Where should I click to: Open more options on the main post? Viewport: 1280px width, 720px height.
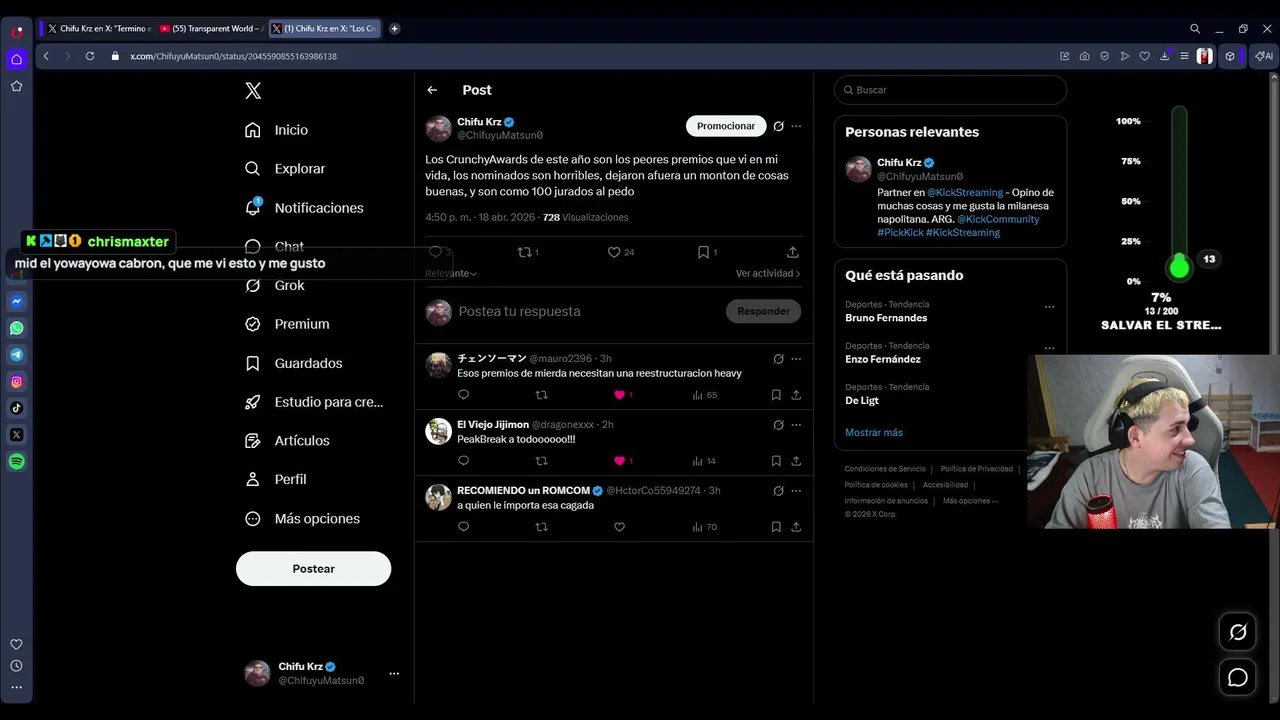[x=796, y=126]
